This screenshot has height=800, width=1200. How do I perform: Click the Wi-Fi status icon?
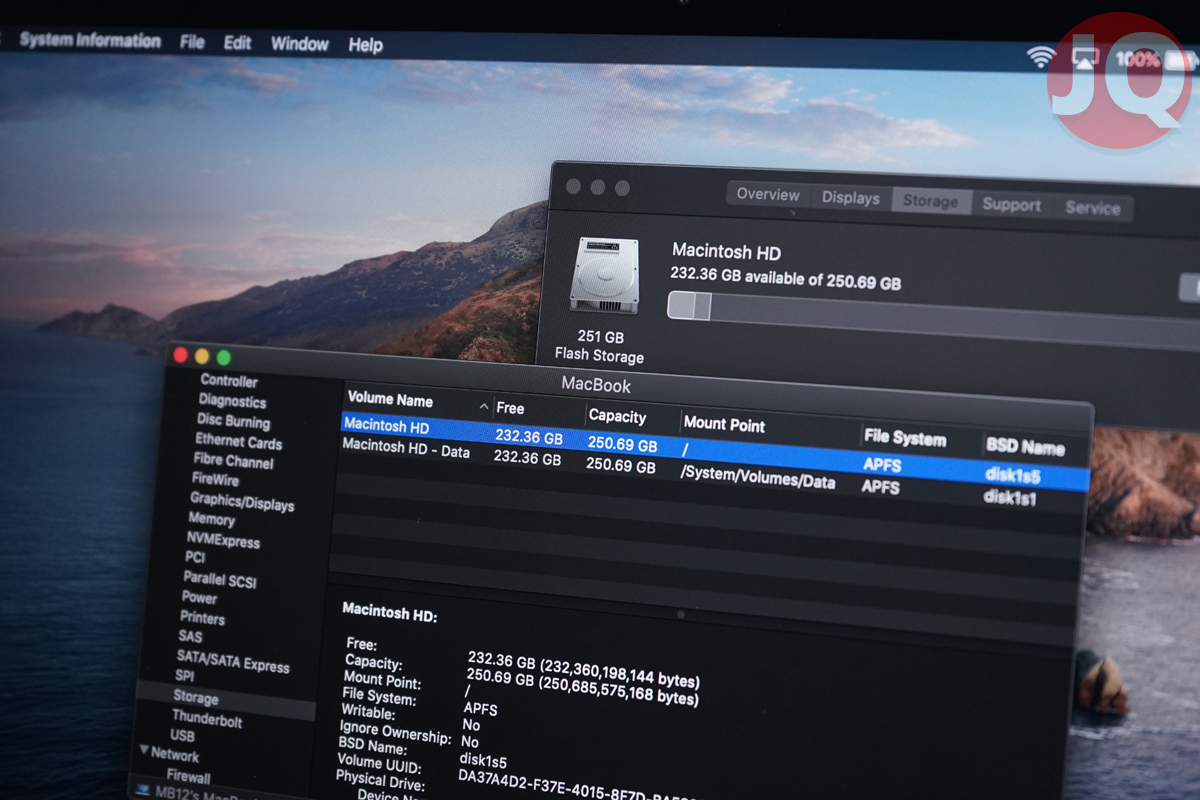pos(1040,57)
